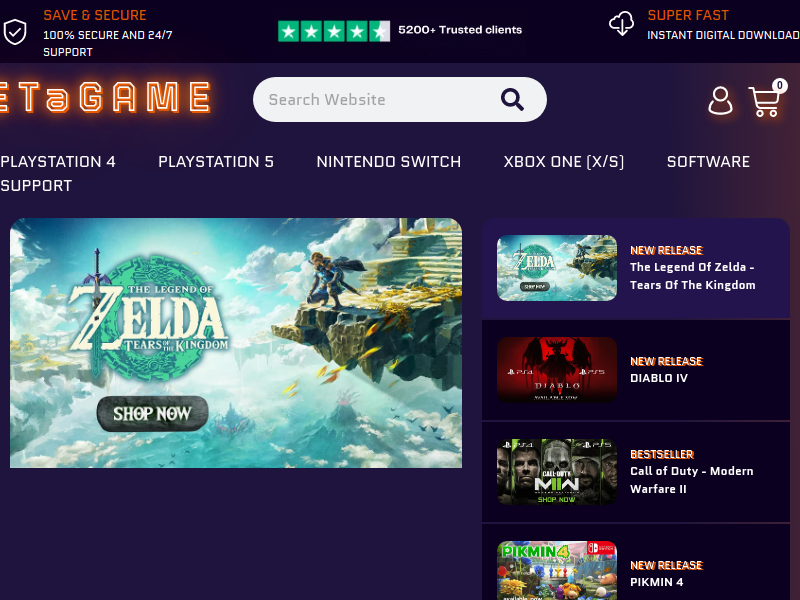The height and width of the screenshot is (600, 800).
Task: Open the PlayStation 4 menu
Action: tap(58, 162)
